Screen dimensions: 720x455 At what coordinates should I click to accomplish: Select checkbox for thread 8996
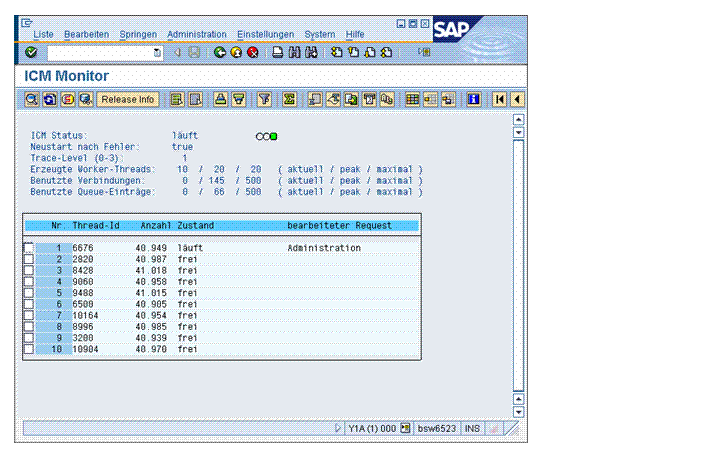click(29, 326)
